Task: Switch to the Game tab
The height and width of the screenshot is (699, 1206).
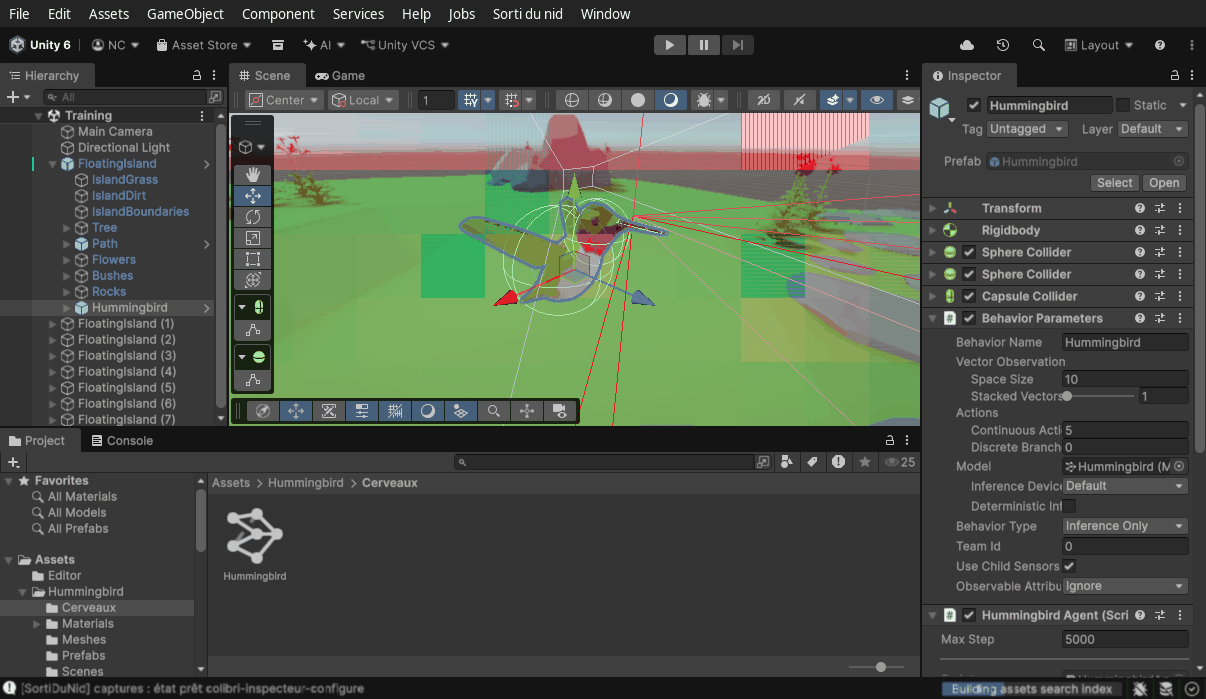Action: (339, 75)
